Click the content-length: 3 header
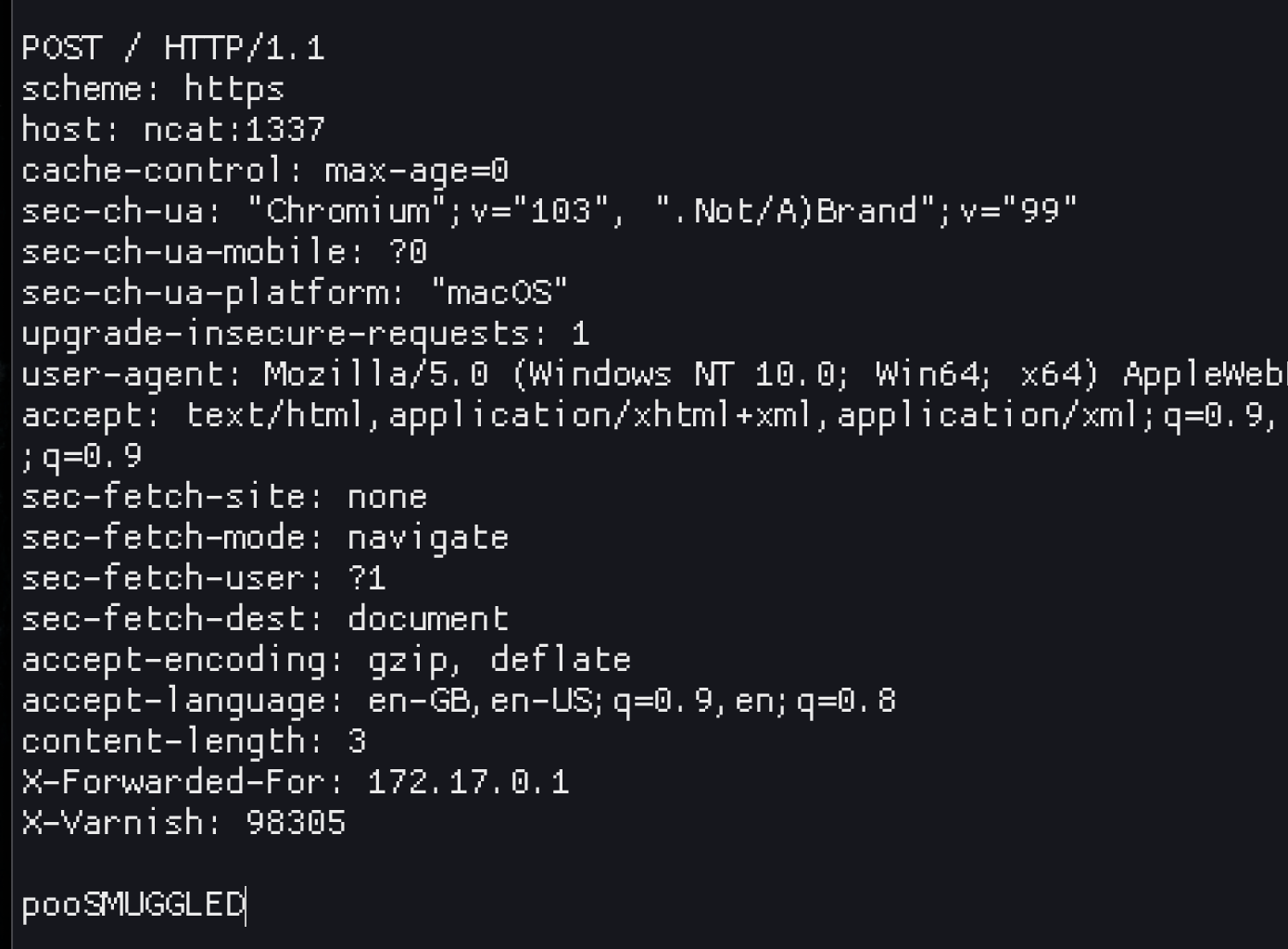The width and height of the screenshot is (1288, 949). pos(194,741)
